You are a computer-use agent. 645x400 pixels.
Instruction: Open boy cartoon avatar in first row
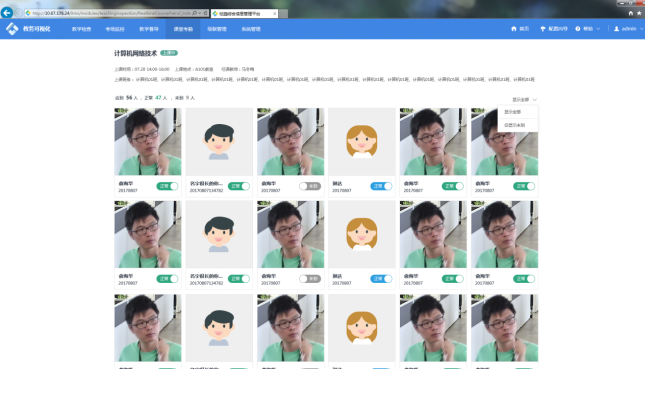219,142
